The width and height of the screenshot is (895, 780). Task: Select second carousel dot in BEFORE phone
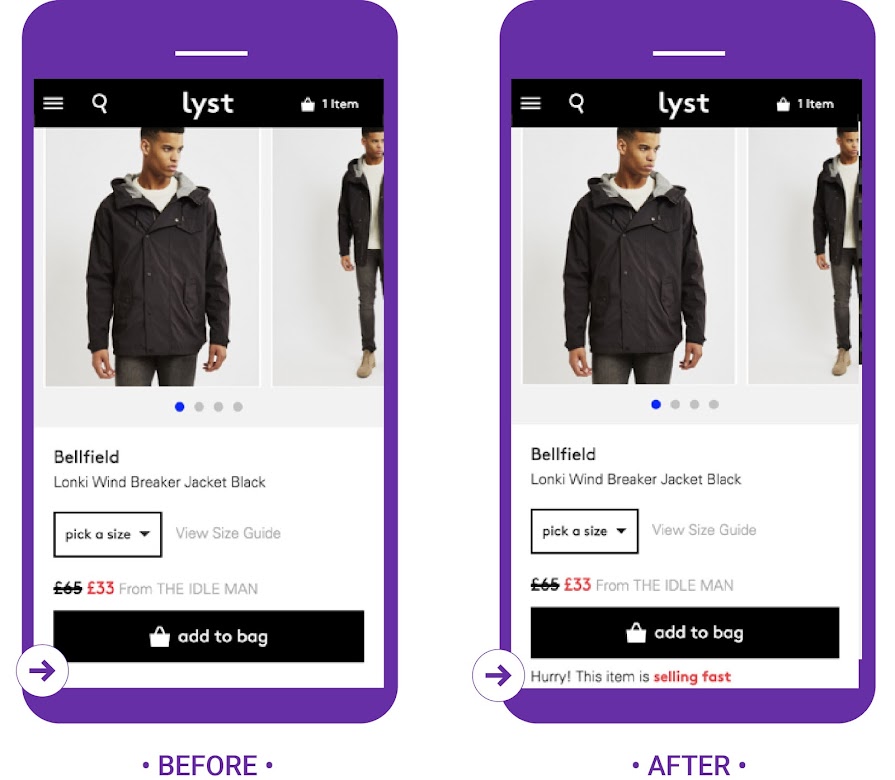click(x=199, y=407)
